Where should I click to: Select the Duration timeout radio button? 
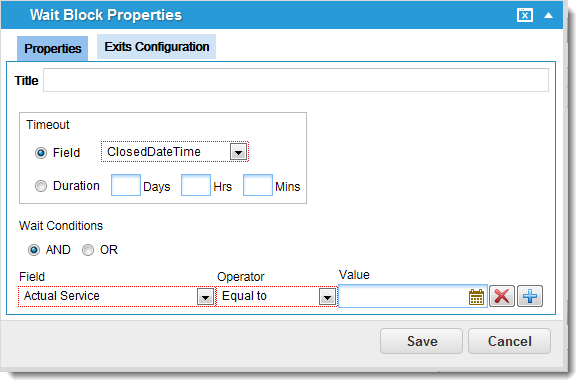pyautogui.click(x=41, y=186)
